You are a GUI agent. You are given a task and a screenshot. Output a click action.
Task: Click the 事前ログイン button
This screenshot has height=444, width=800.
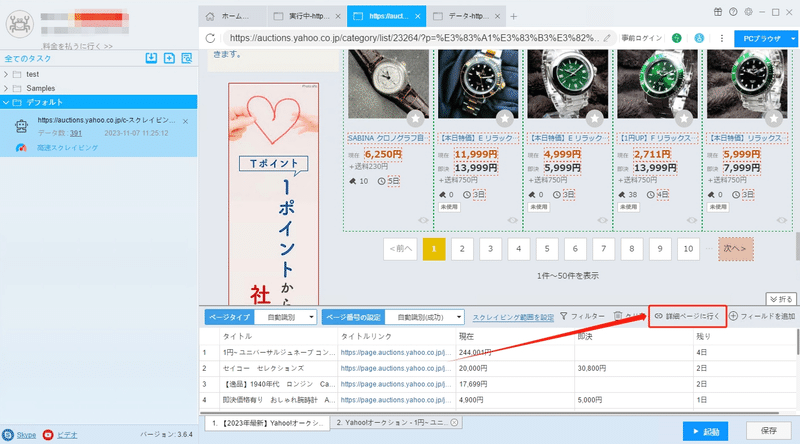point(641,38)
